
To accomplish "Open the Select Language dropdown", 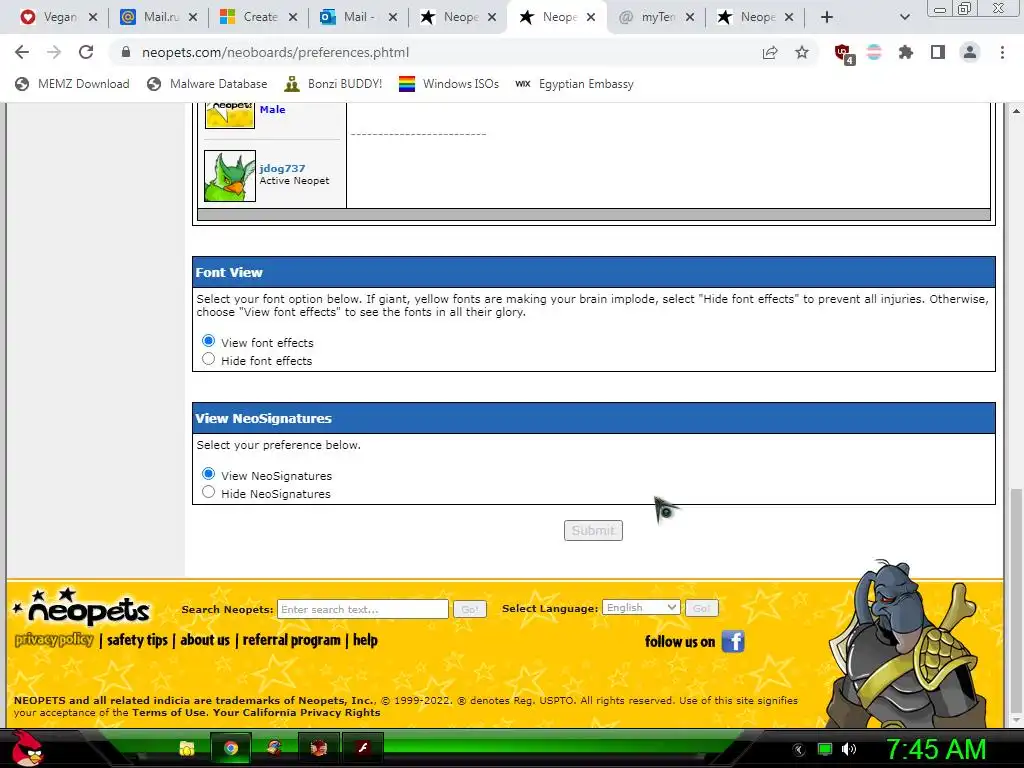I will pyautogui.click(x=641, y=607).
